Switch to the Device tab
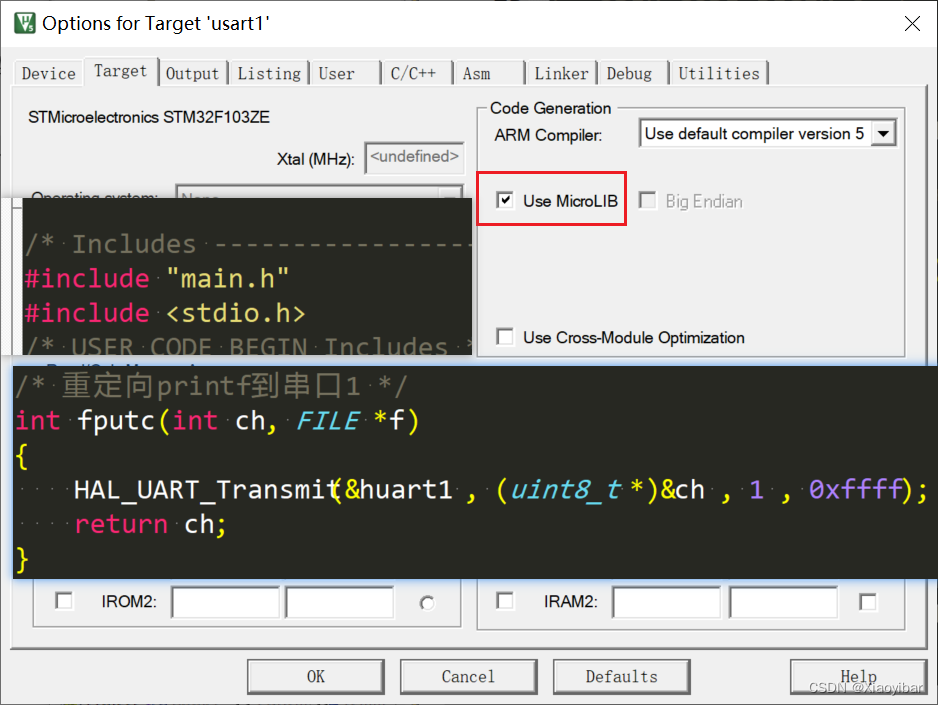The height and width of the screenshot is (705, 938). 48,74
